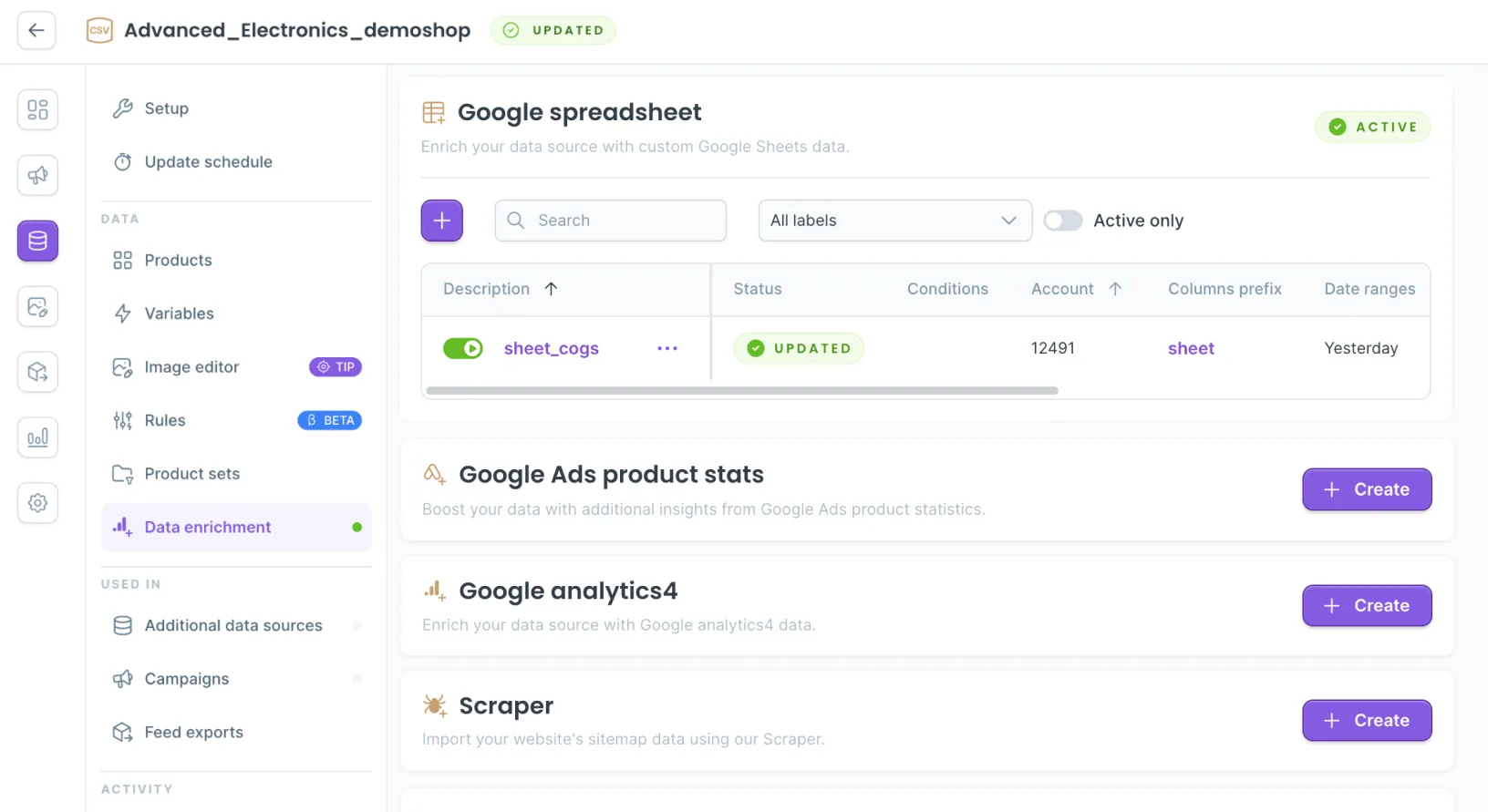Click the BETA badge next to Rules
The width and height of the screenshot is (1488, 812).
[330, 420]
